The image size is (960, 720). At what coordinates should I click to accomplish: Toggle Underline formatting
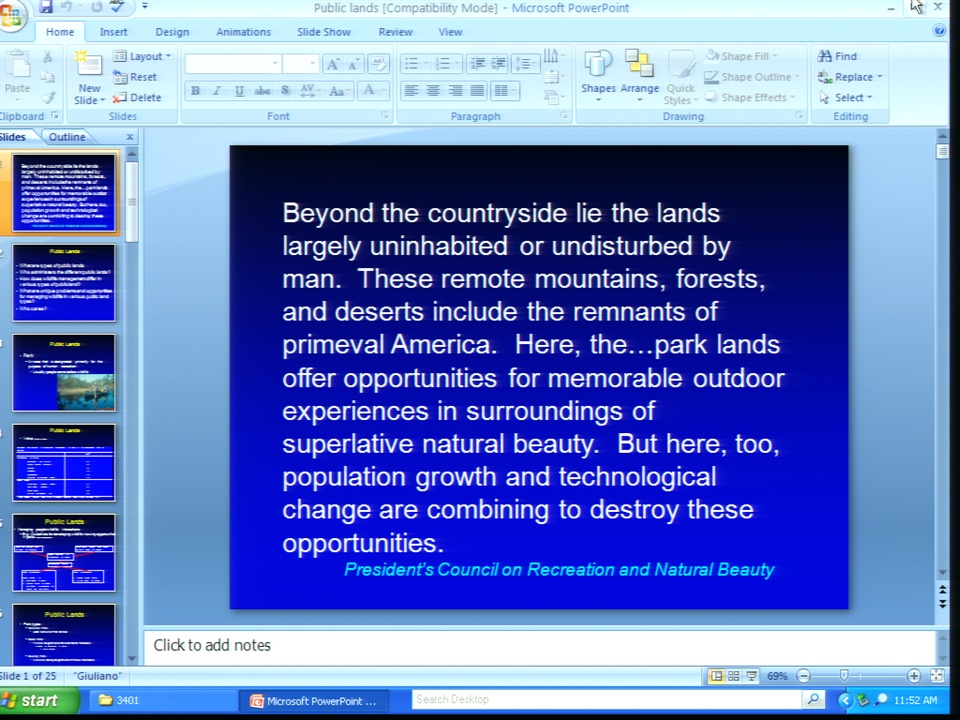(x=239, y=91)
